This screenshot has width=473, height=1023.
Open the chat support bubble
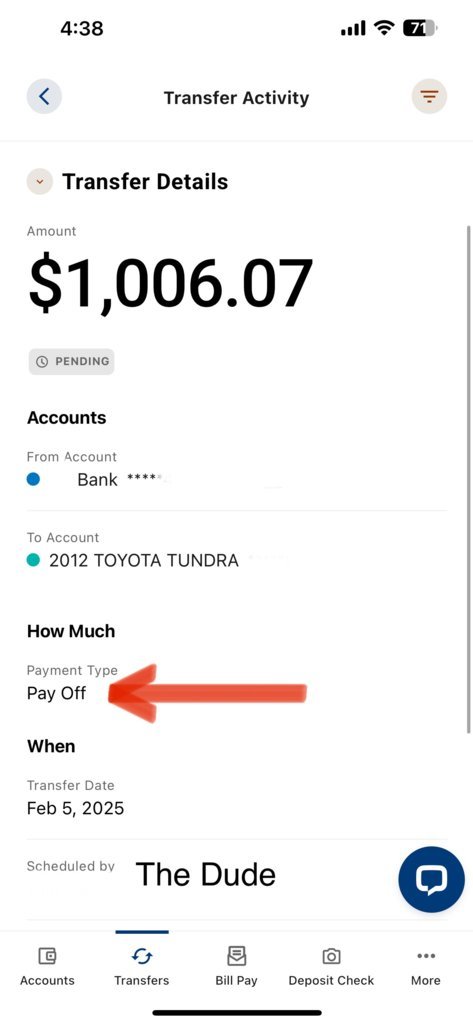click(431, 879)
